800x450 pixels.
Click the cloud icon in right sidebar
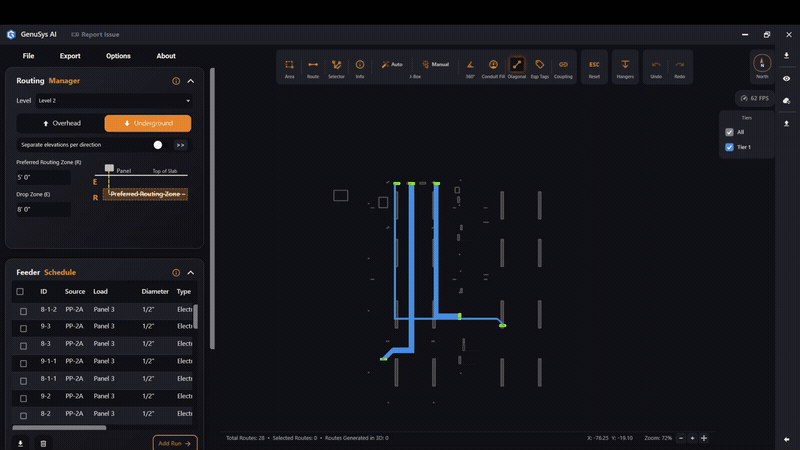(786, 101)
